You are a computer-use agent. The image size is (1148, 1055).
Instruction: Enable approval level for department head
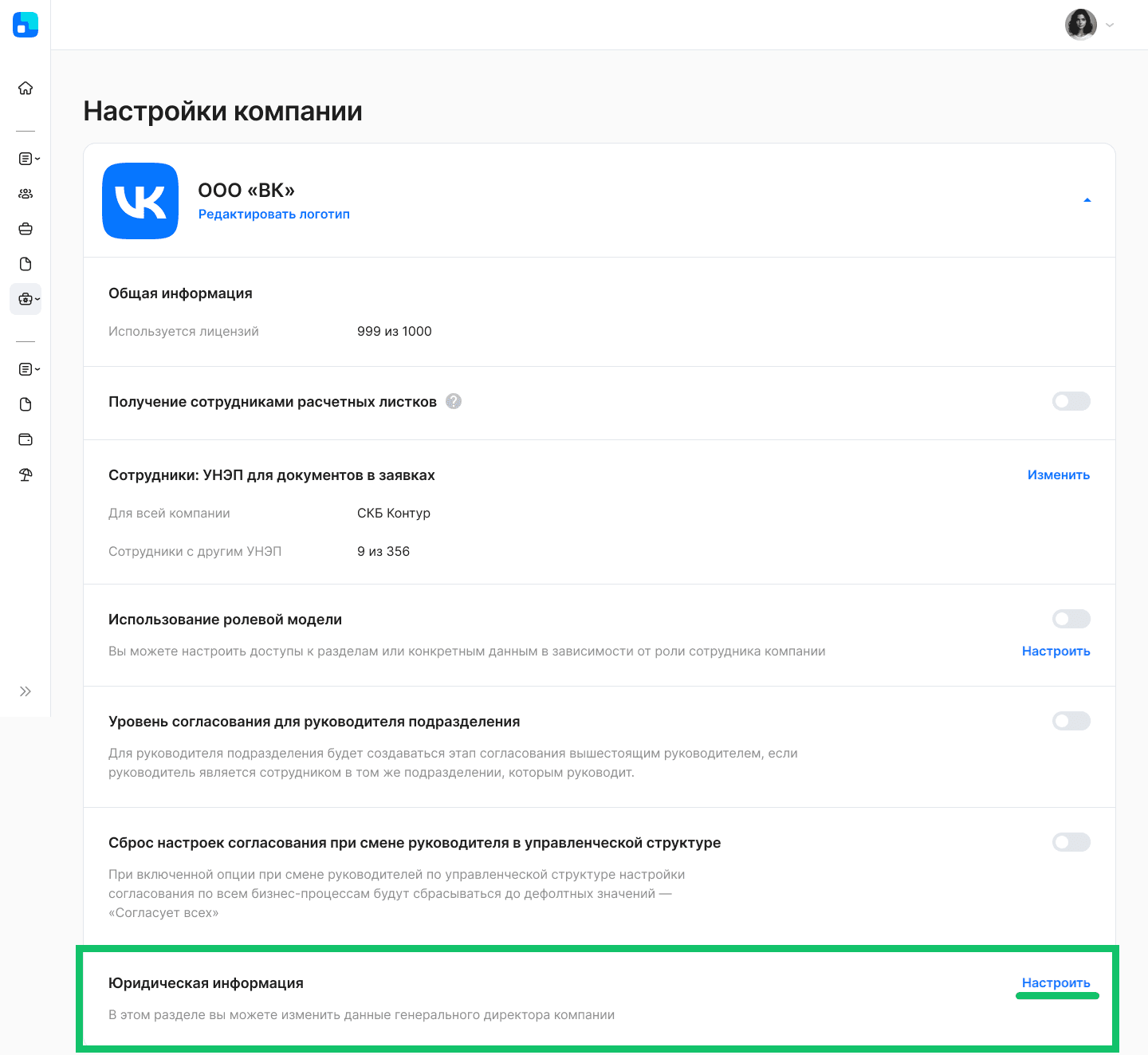click(1071, 721)
